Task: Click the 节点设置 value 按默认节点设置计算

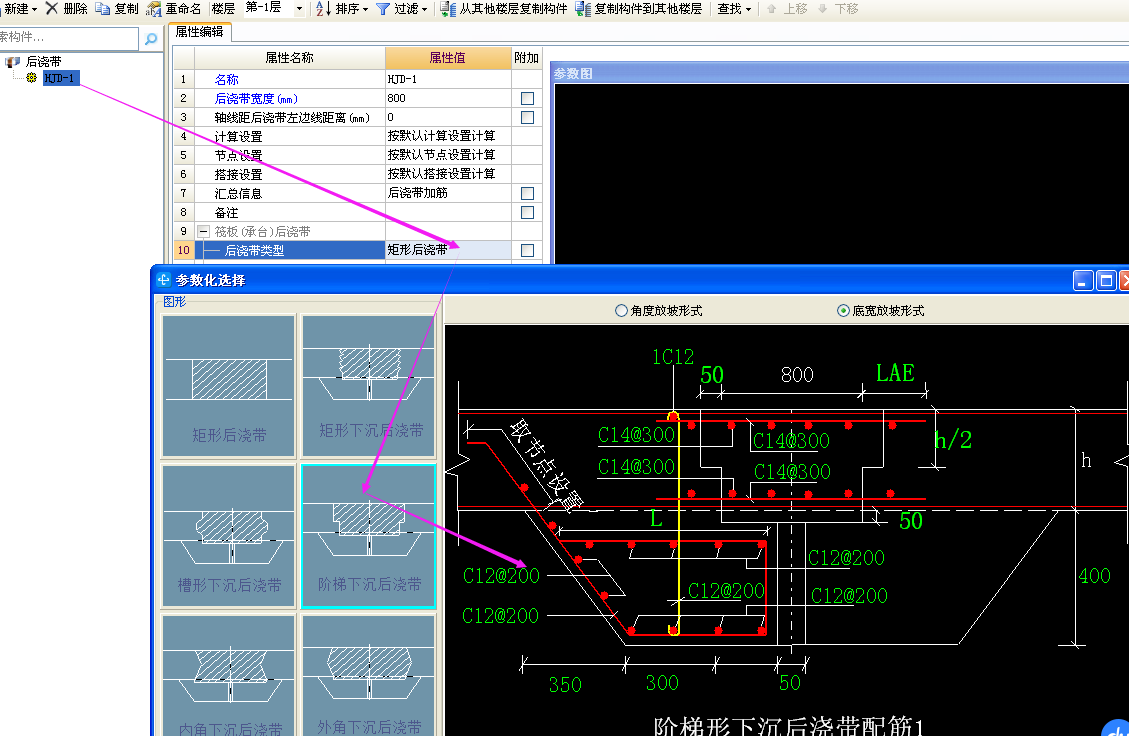Action: (x=448, y=155)
